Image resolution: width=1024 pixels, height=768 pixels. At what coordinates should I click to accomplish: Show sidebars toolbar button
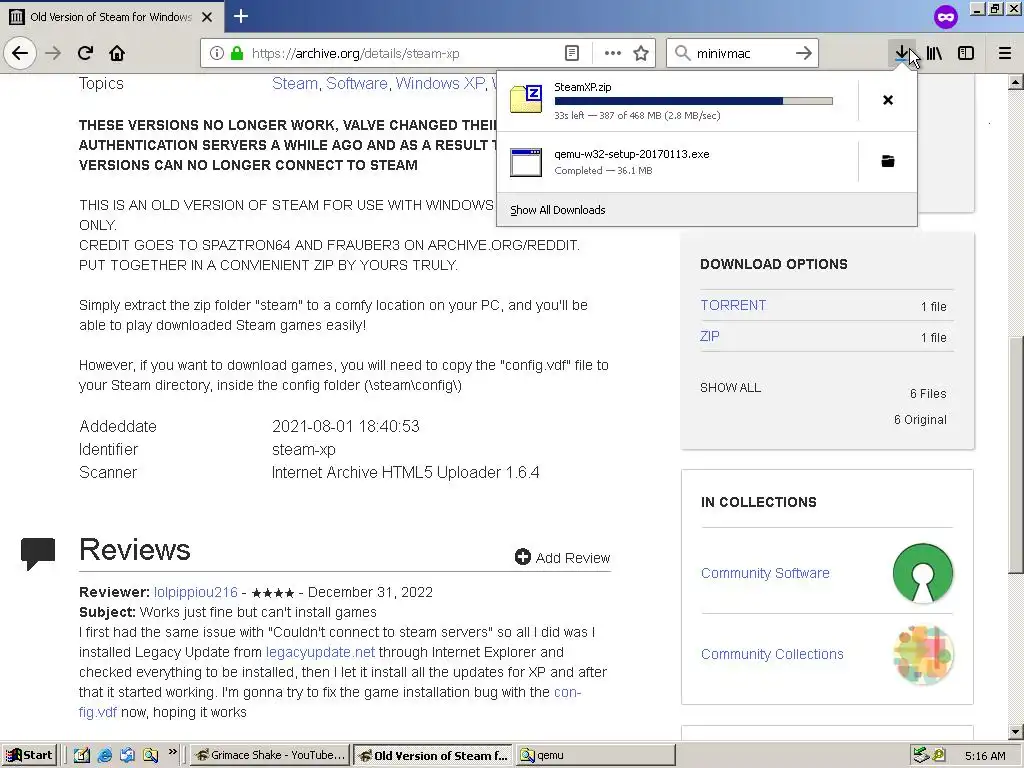[966, 54]
